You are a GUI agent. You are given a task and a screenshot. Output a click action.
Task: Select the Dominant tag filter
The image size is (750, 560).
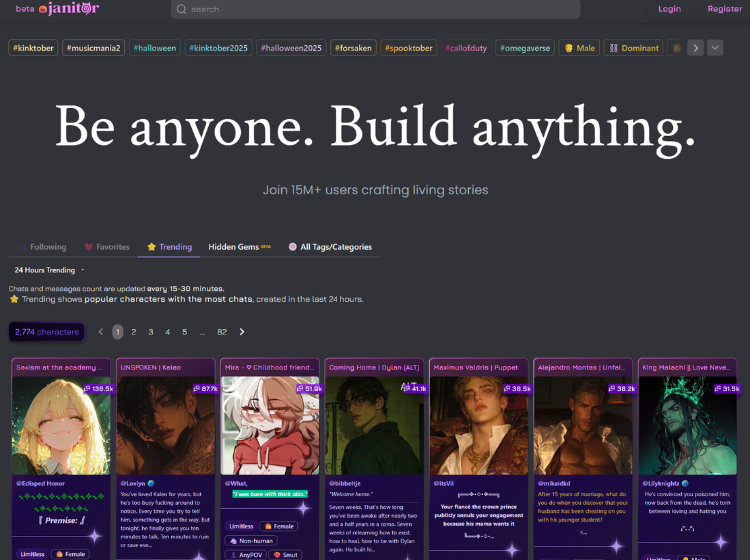tap(633, 47)
